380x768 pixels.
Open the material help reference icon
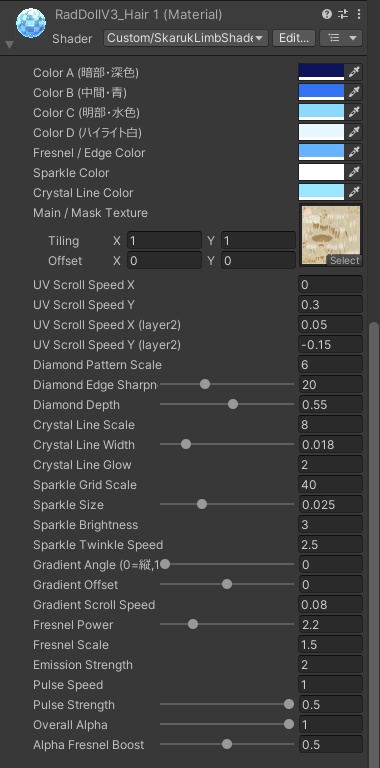tap(327, 14)
